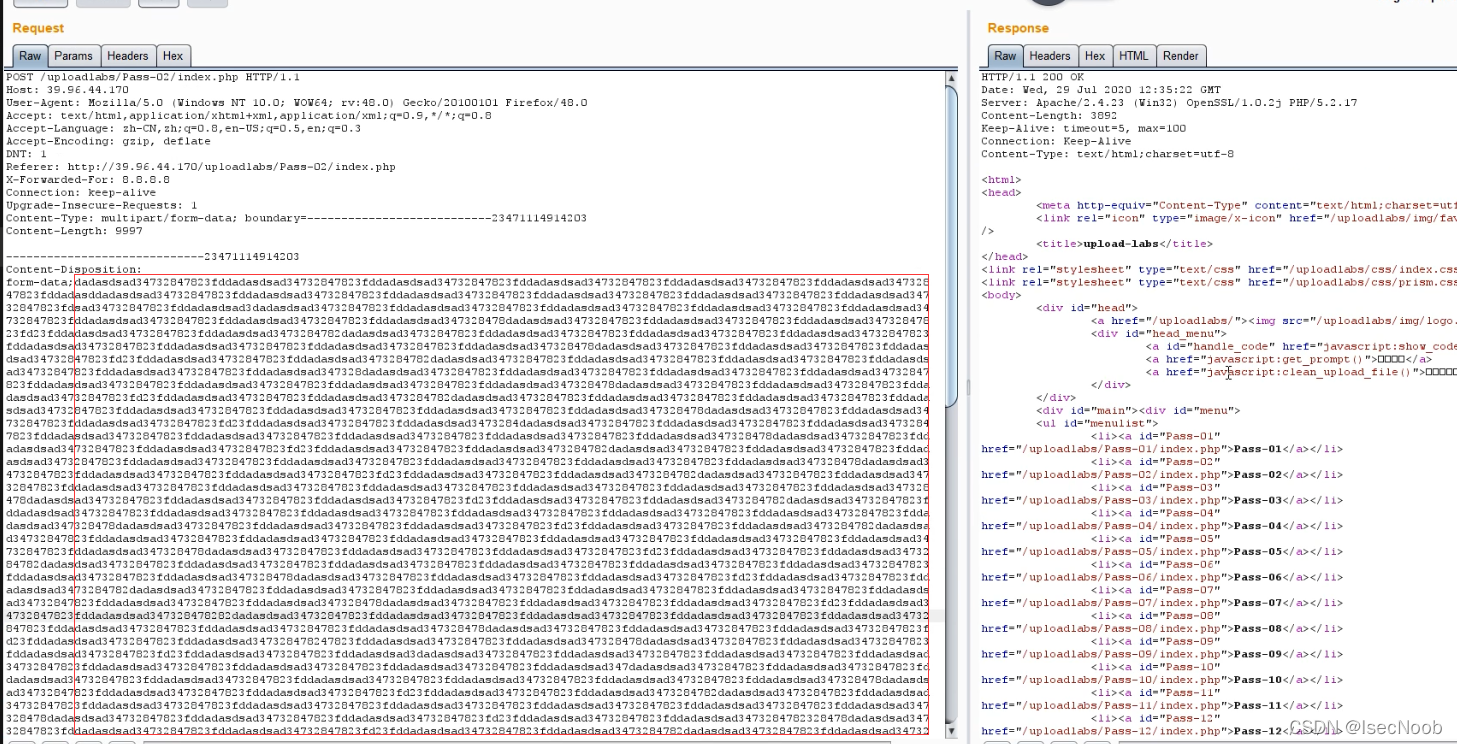Click the Content-Type: text/html;charset=utf-8 line
This screenshot has width=1457, height=744.
click(1107, 154)
